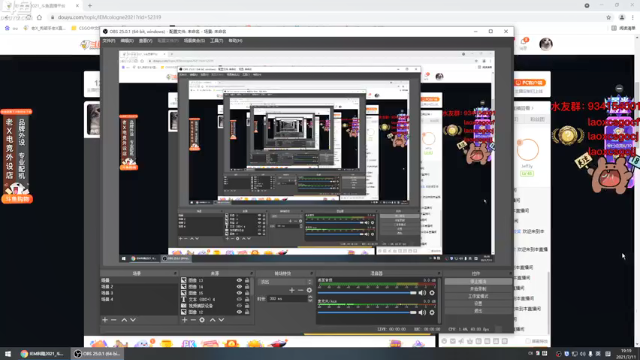Select 场景 4 in scenes list
This screenshot has width=640, height=360.
139,299
